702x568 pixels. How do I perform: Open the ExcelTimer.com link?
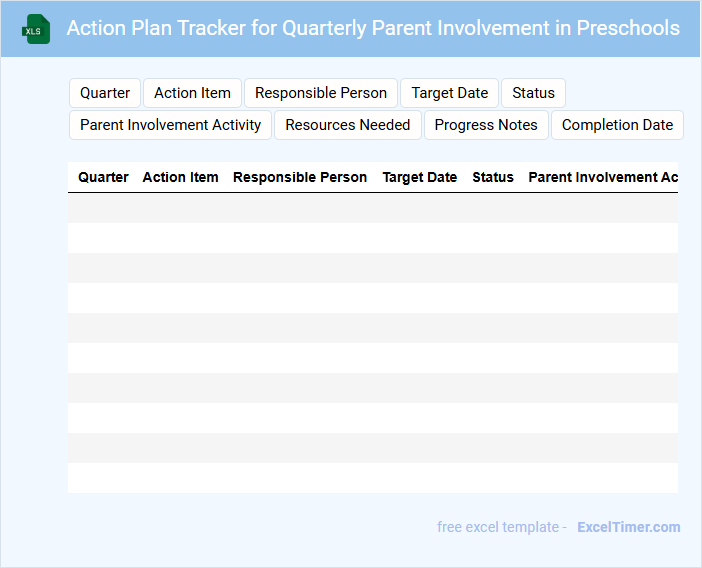coord(628,527)
